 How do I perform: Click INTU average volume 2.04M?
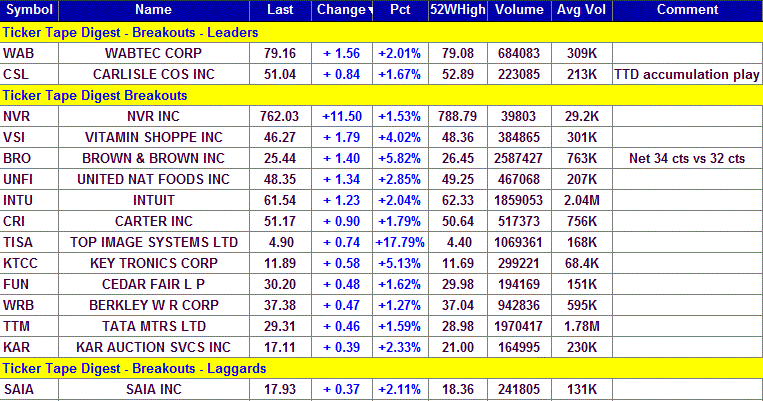[581, 200]
